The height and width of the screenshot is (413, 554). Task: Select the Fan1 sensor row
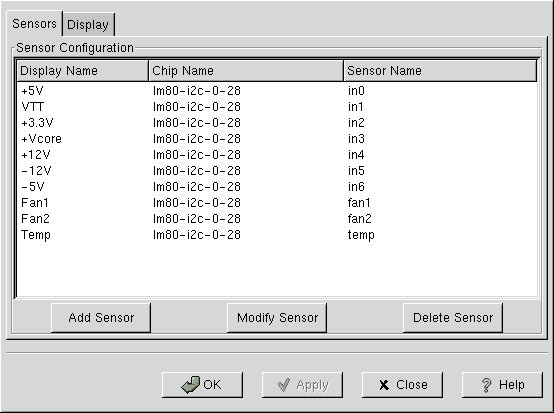277,202
